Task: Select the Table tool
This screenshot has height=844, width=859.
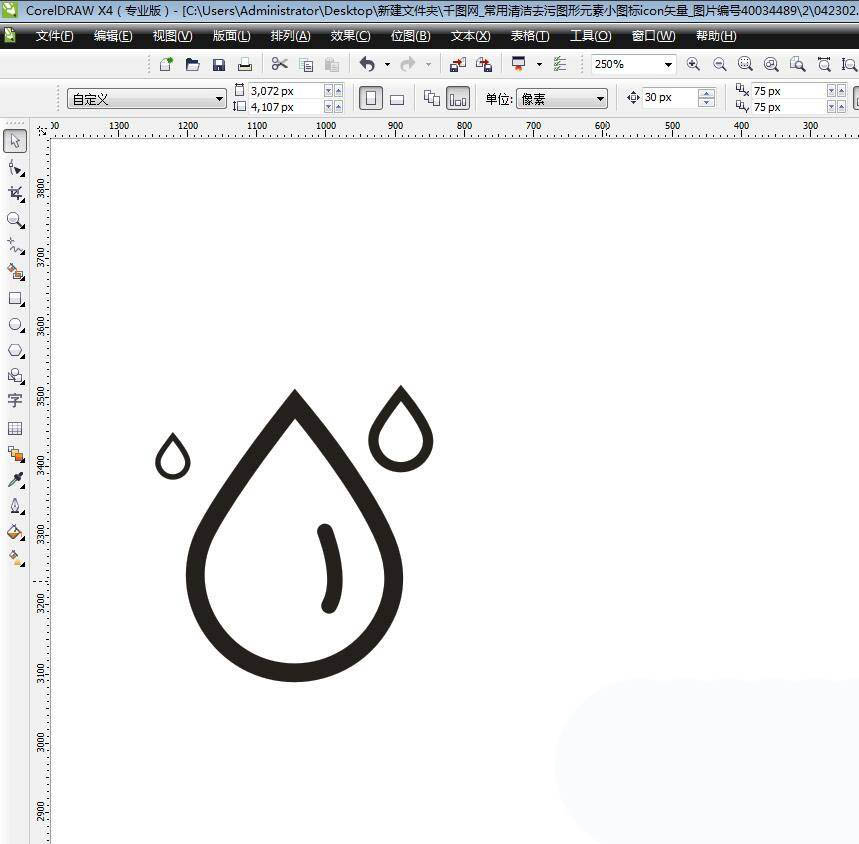Action: [15, 428]
